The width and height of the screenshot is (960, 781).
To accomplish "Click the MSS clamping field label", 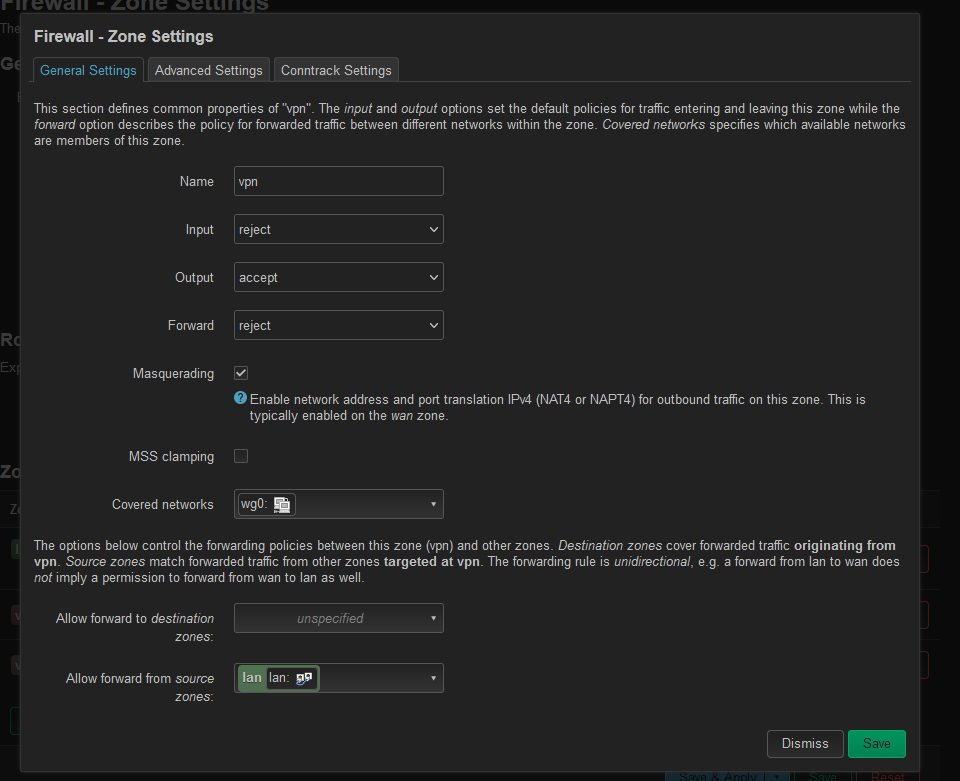I will tap(171, 457).
